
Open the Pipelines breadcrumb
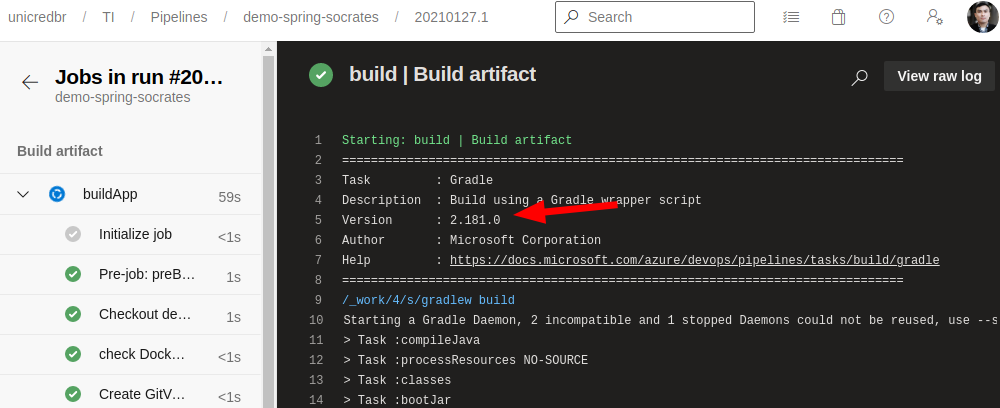pyautogui.click(x=179, y=17)
